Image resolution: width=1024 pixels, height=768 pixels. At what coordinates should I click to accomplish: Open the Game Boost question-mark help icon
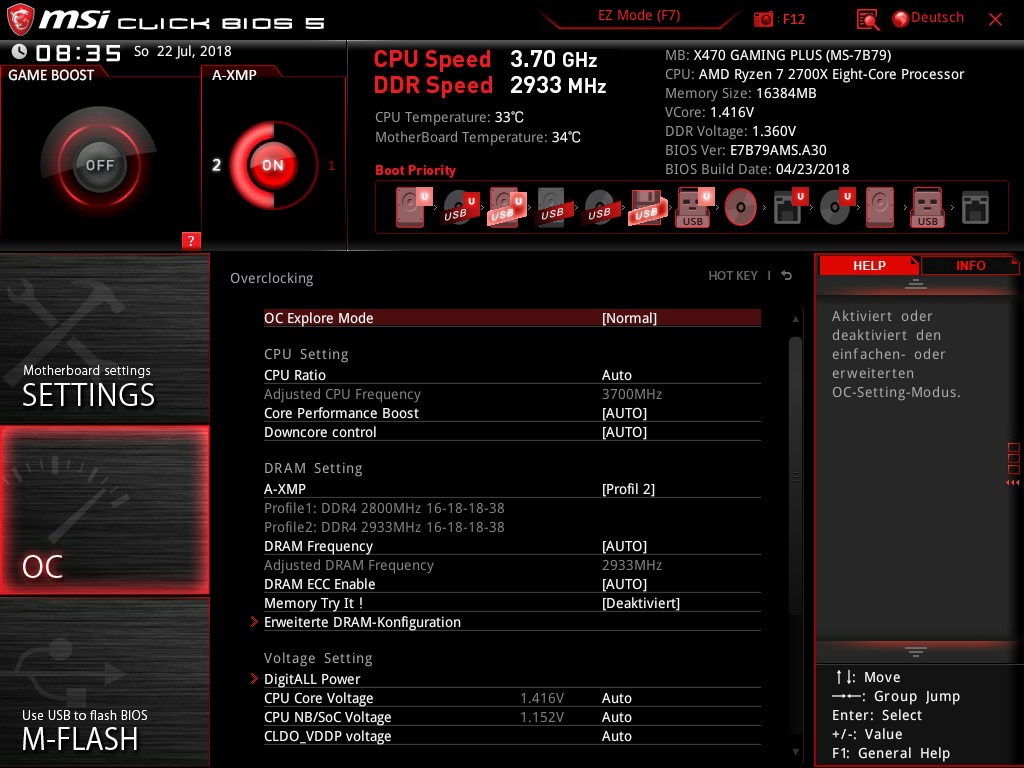pyautogui.click(x=191, y=240)
